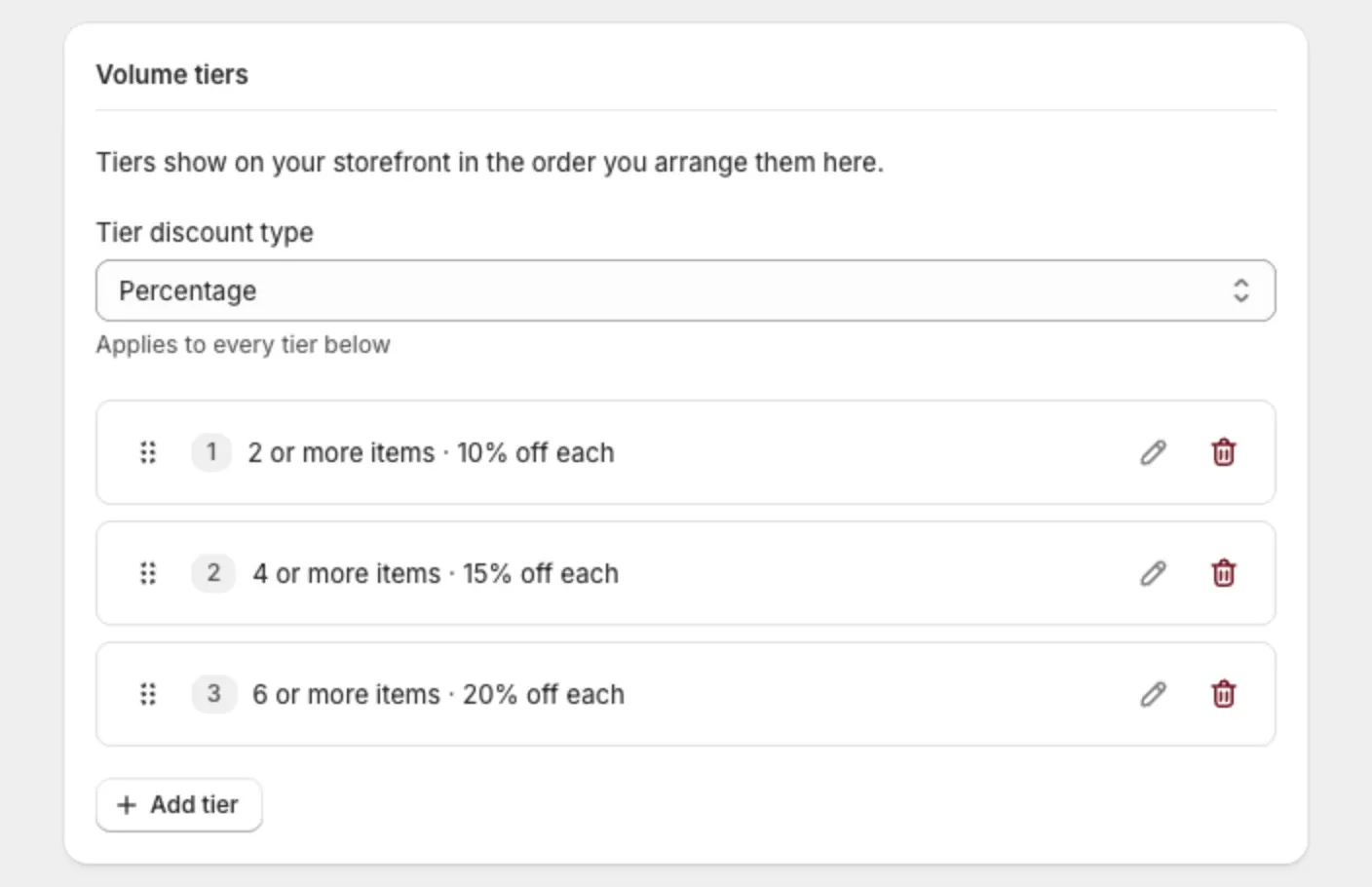Click the "Applies to every tier below" help text
The width and height of the screenshot is (1372, 887).
point(243,345)
